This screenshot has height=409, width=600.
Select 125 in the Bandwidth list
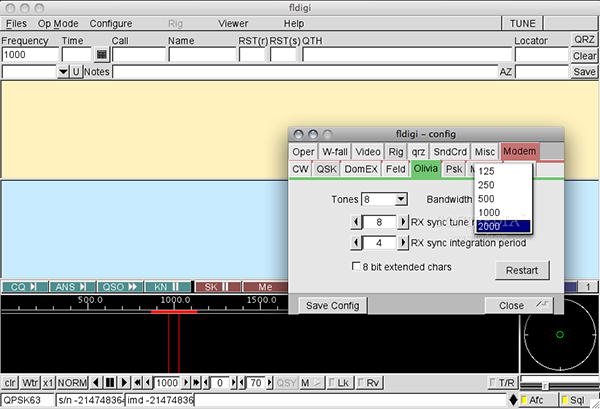[x=504, y=171]
